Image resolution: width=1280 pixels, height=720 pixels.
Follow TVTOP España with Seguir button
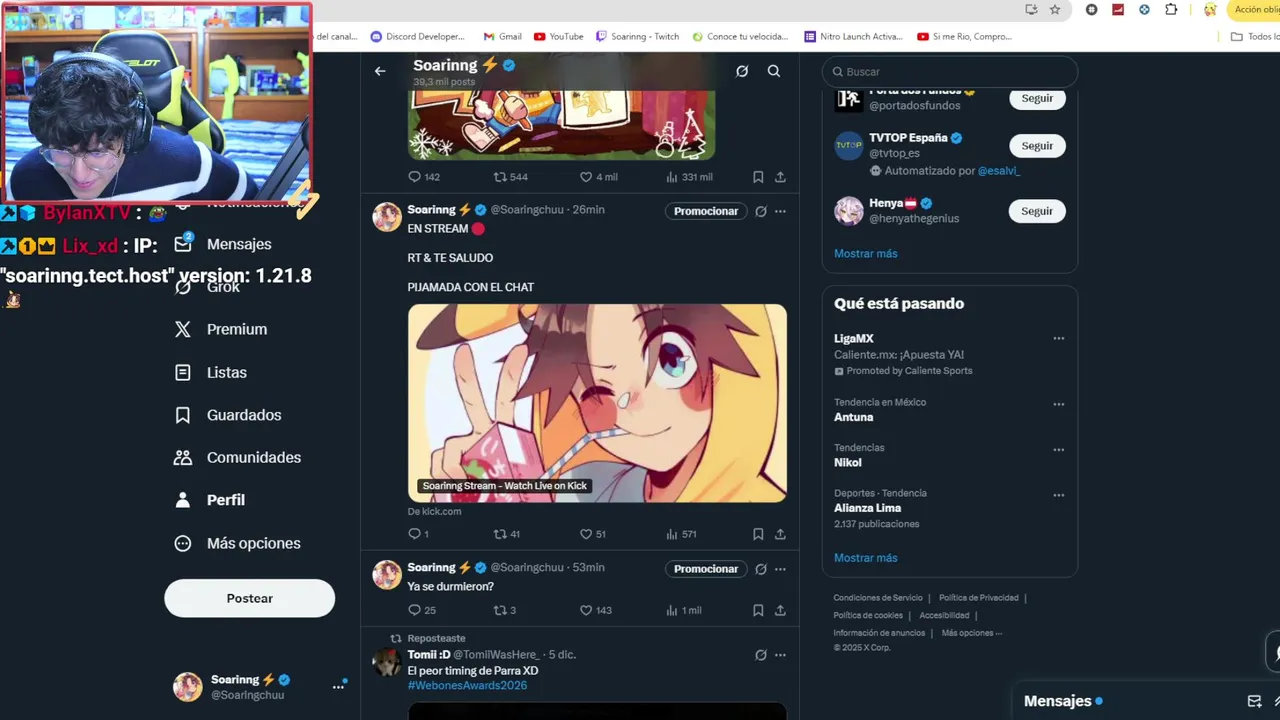(1037, 146)
